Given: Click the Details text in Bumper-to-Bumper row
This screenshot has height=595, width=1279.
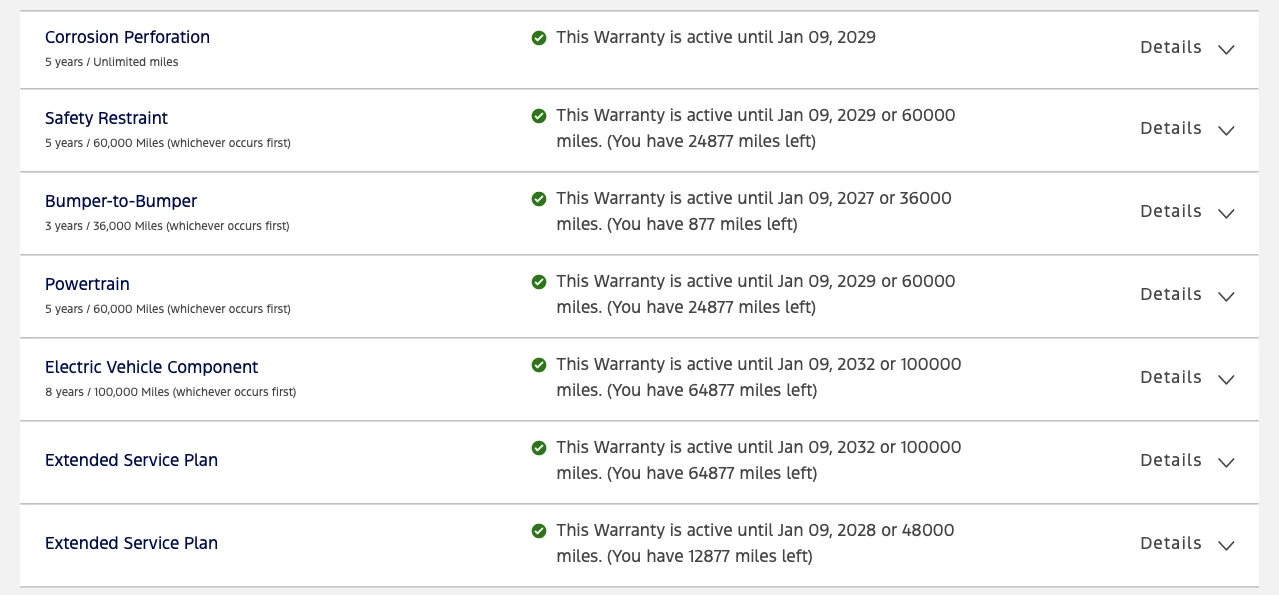Looking at the screenshot, I should (x=1170, y=211).
